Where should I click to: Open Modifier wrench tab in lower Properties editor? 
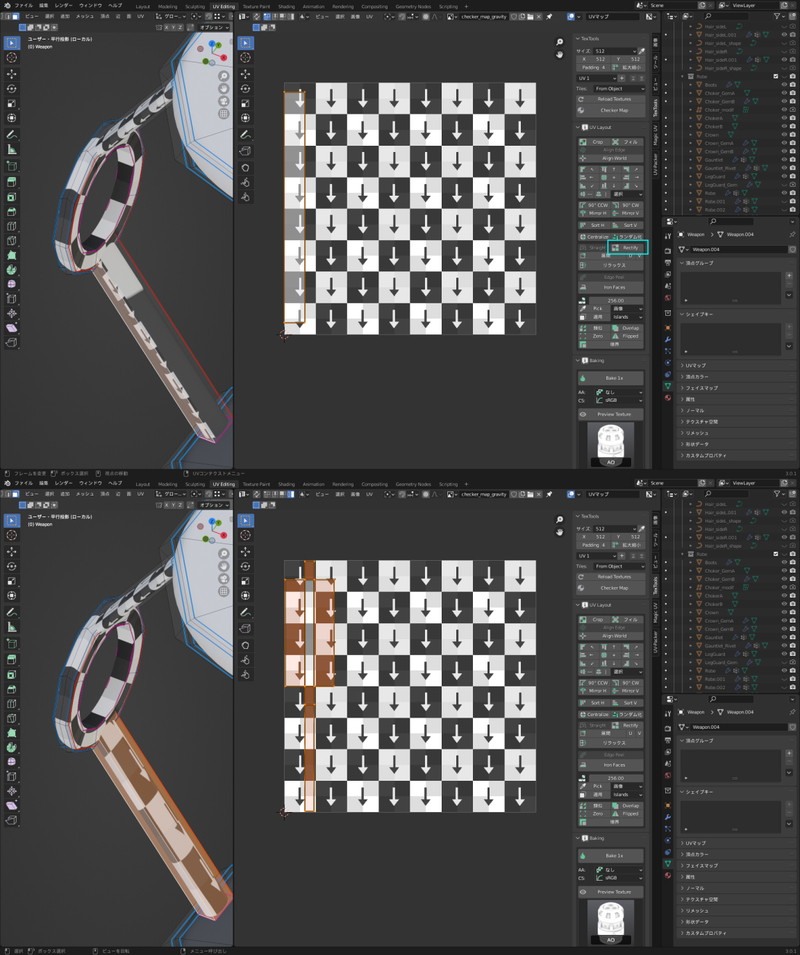(x=668, y=817)
